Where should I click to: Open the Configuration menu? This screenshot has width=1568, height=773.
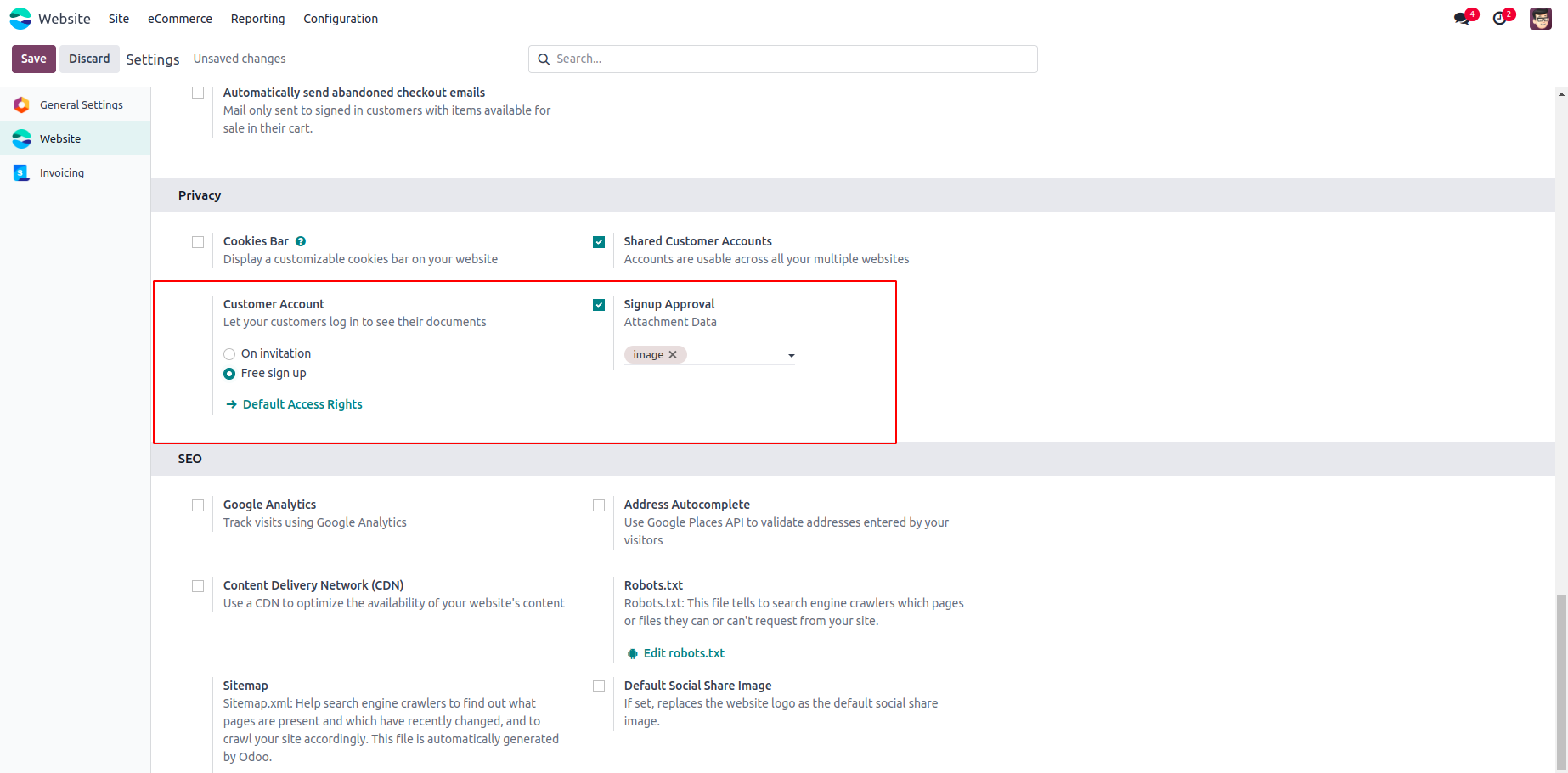341,19
